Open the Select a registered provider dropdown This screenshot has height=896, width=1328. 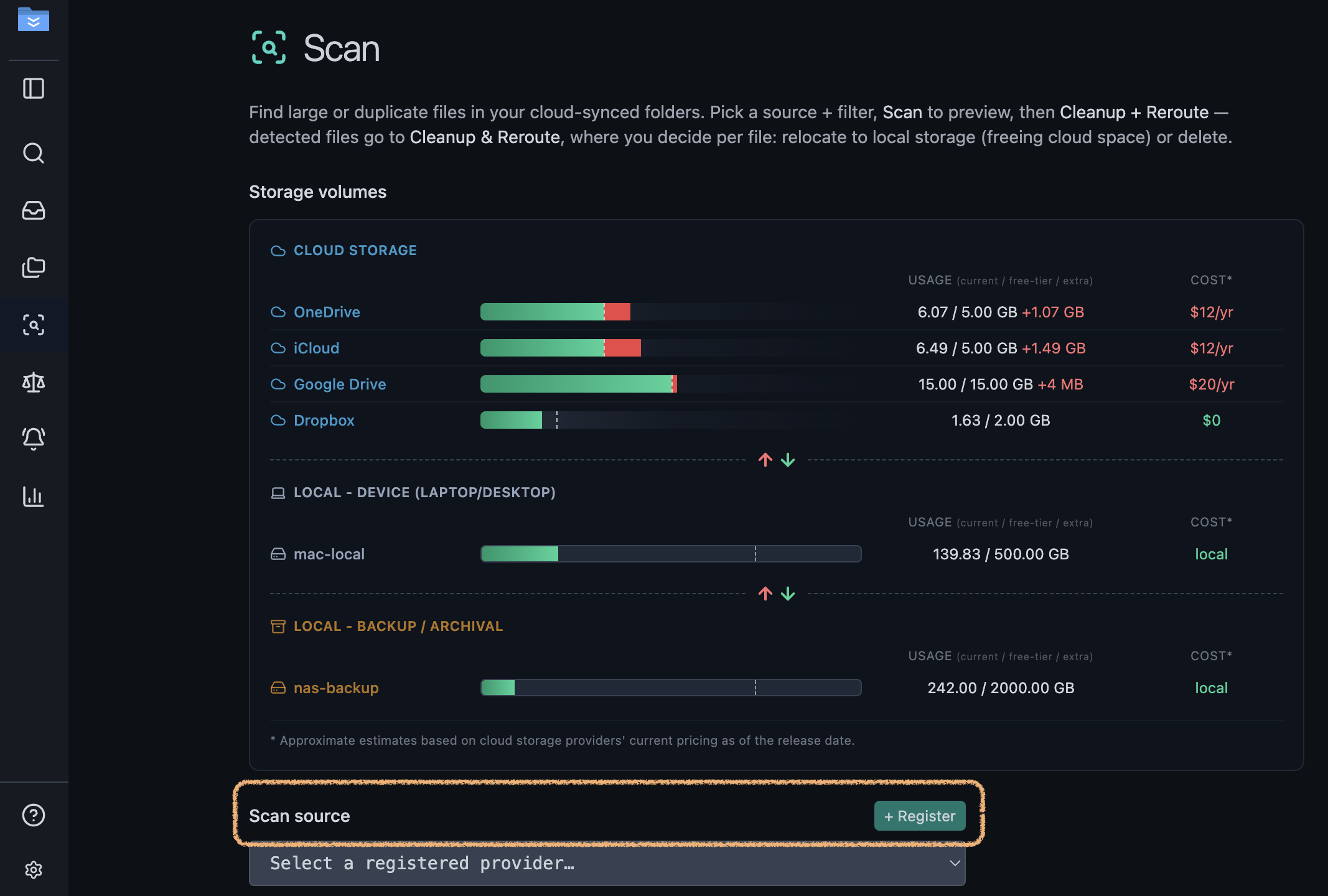tap(607, 864)
